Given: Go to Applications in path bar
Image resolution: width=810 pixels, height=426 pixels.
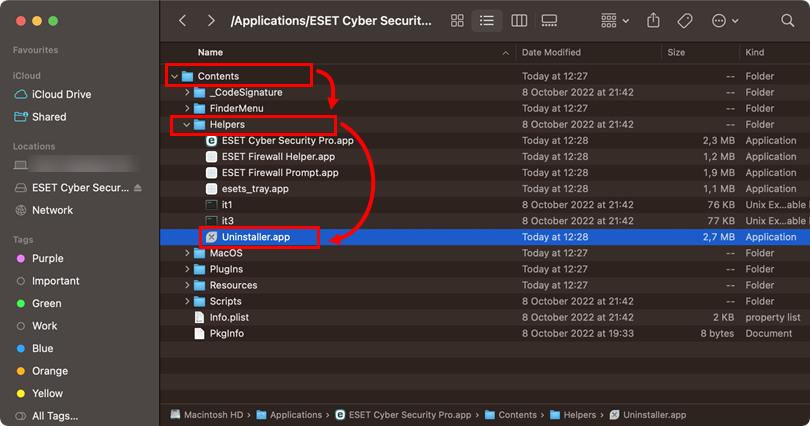Looking at the screenshot, I should 289,415.
